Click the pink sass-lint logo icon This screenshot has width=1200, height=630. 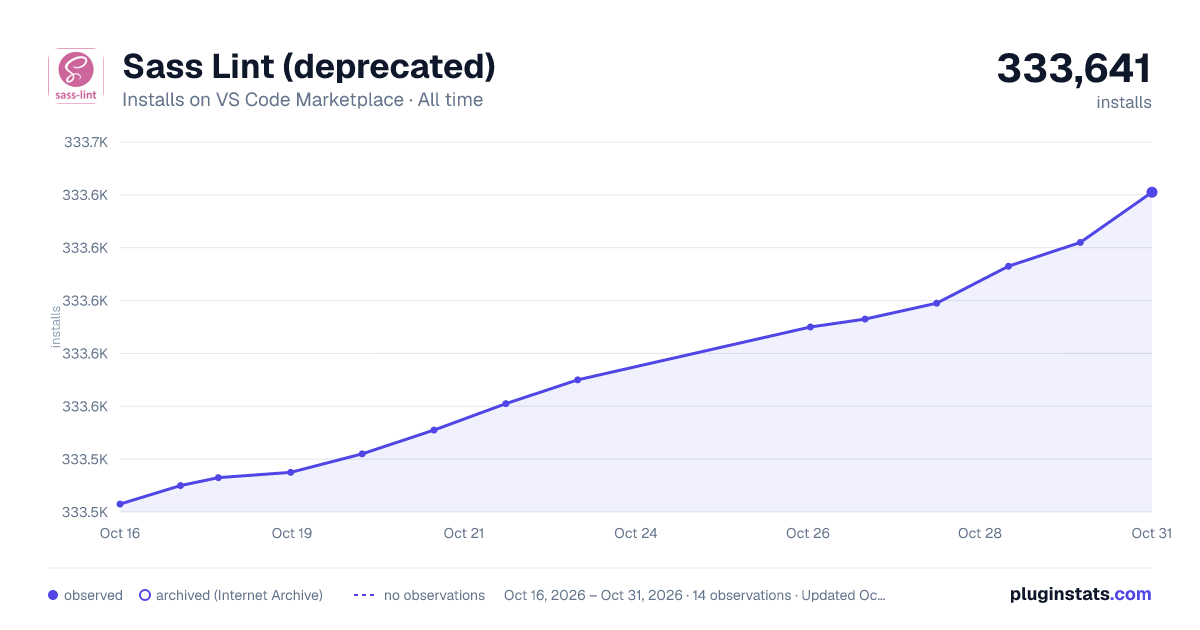[76, 76]
